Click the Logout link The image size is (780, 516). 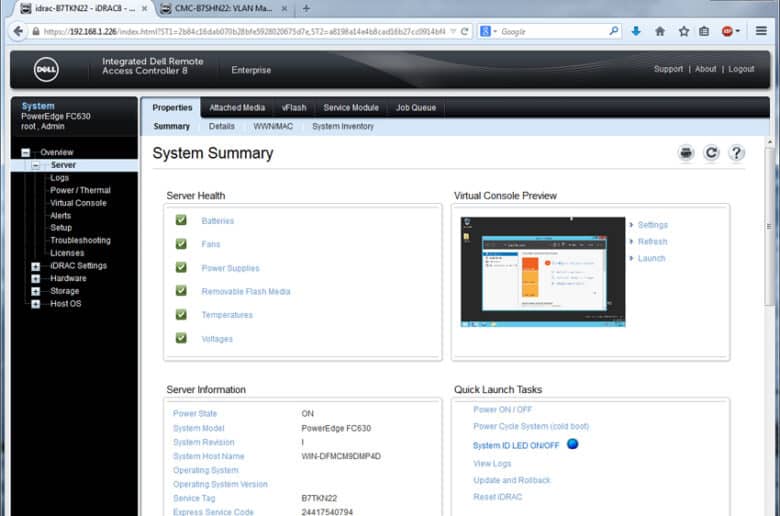click(x=741, y=69)
